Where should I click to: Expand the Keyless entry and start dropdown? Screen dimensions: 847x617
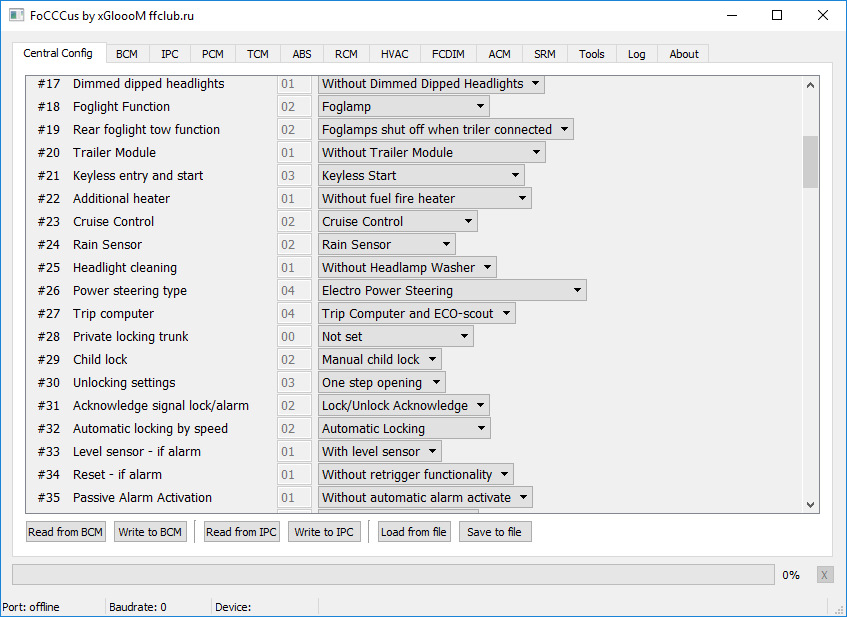tap(421, 176)
